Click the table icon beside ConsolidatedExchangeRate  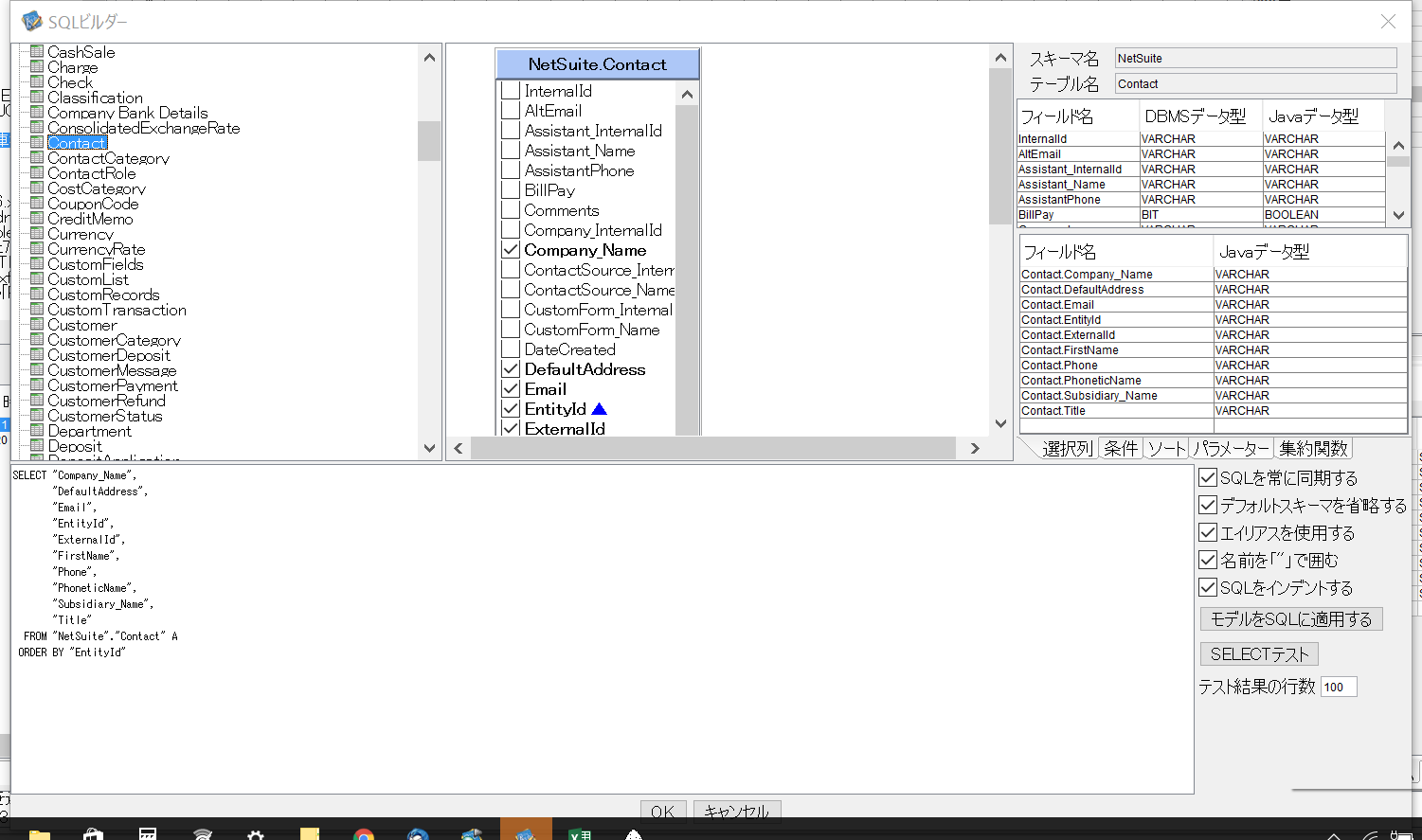click(37, 127)
